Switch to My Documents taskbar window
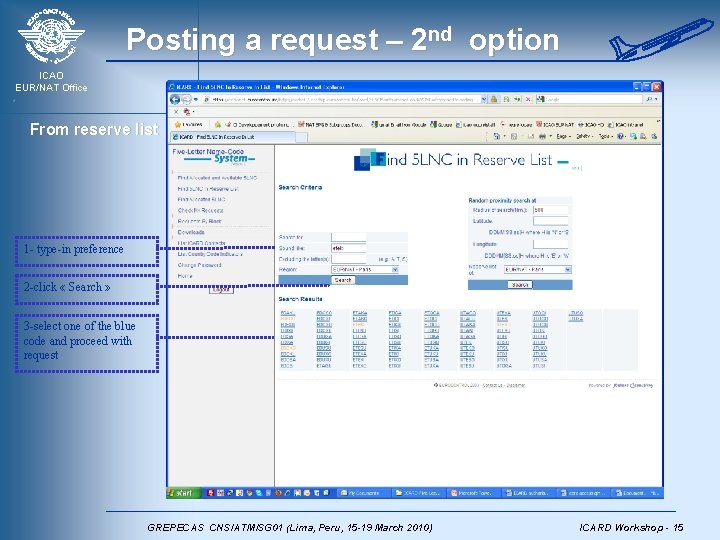Image resolution: width=720 pixels, height=540 pixels. (364, 493)
